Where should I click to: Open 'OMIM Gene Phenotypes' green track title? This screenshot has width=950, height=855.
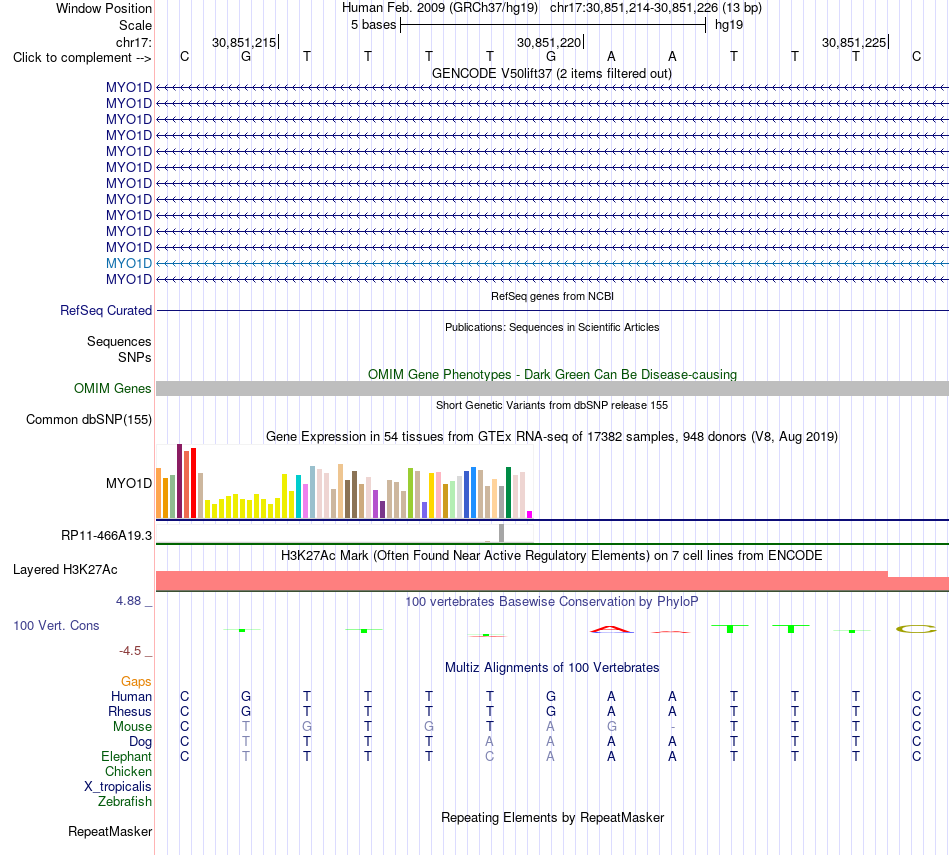552,374
